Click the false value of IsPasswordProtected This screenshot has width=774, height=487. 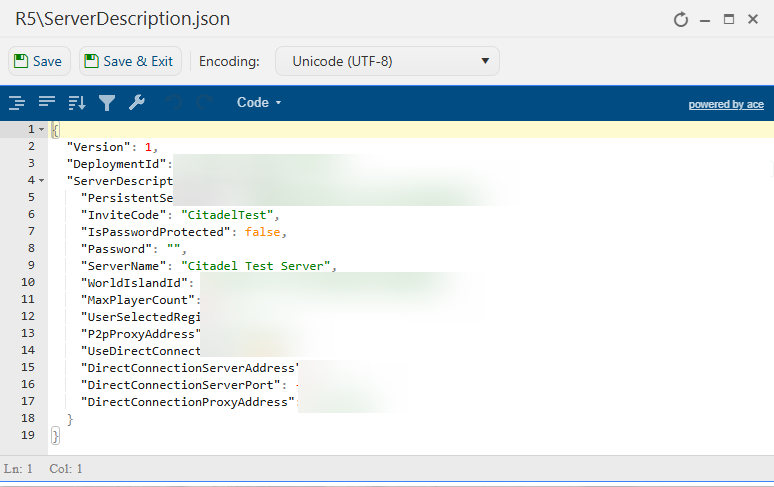point(264,232)
